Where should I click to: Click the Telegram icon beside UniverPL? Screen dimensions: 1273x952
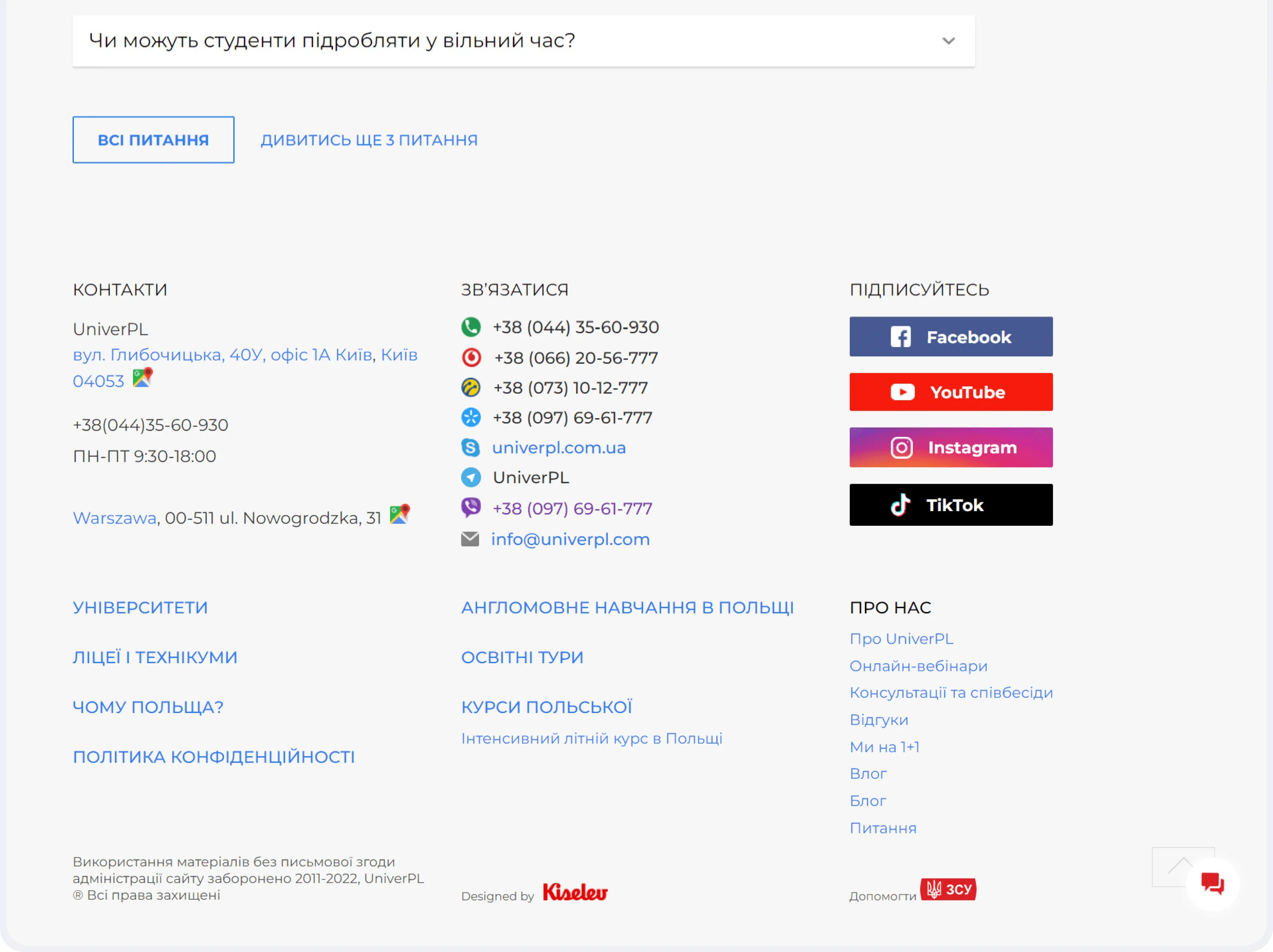471,478
